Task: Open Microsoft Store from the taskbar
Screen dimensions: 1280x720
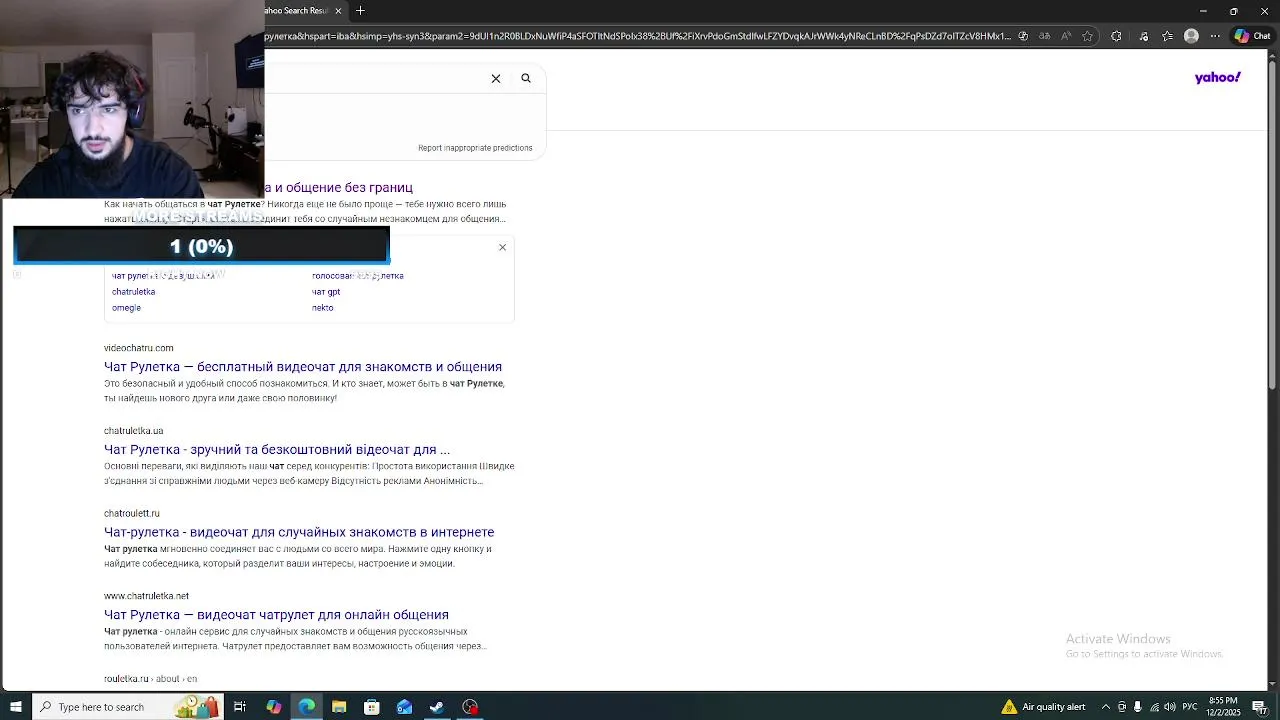Action: 372,707
